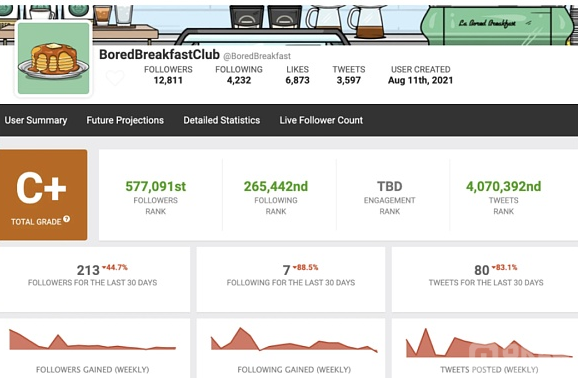578x378 pixels.
Task: Click the Total Grade help question mark
Action: (66, 219)
